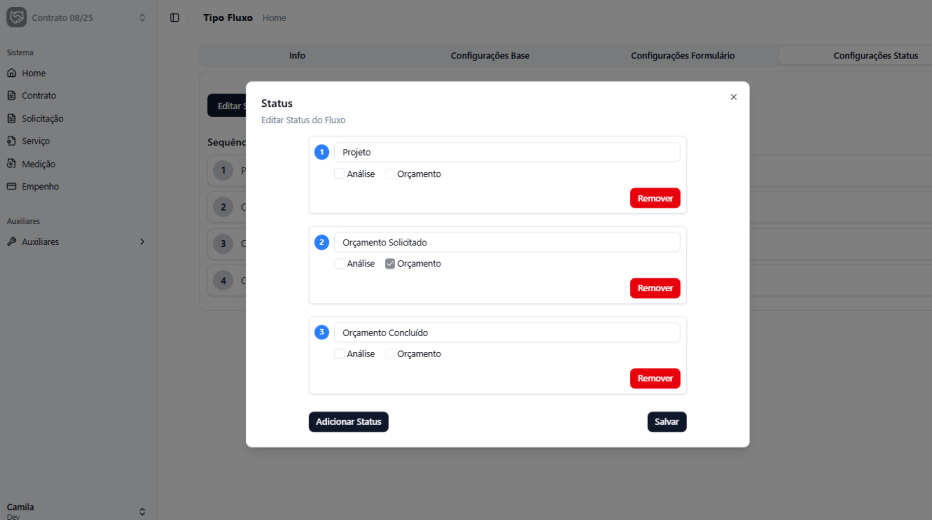Open Contrato in sidebar
Image resolution: width=932 pixels, height=520 pixels.
click(x=39, y=96)
